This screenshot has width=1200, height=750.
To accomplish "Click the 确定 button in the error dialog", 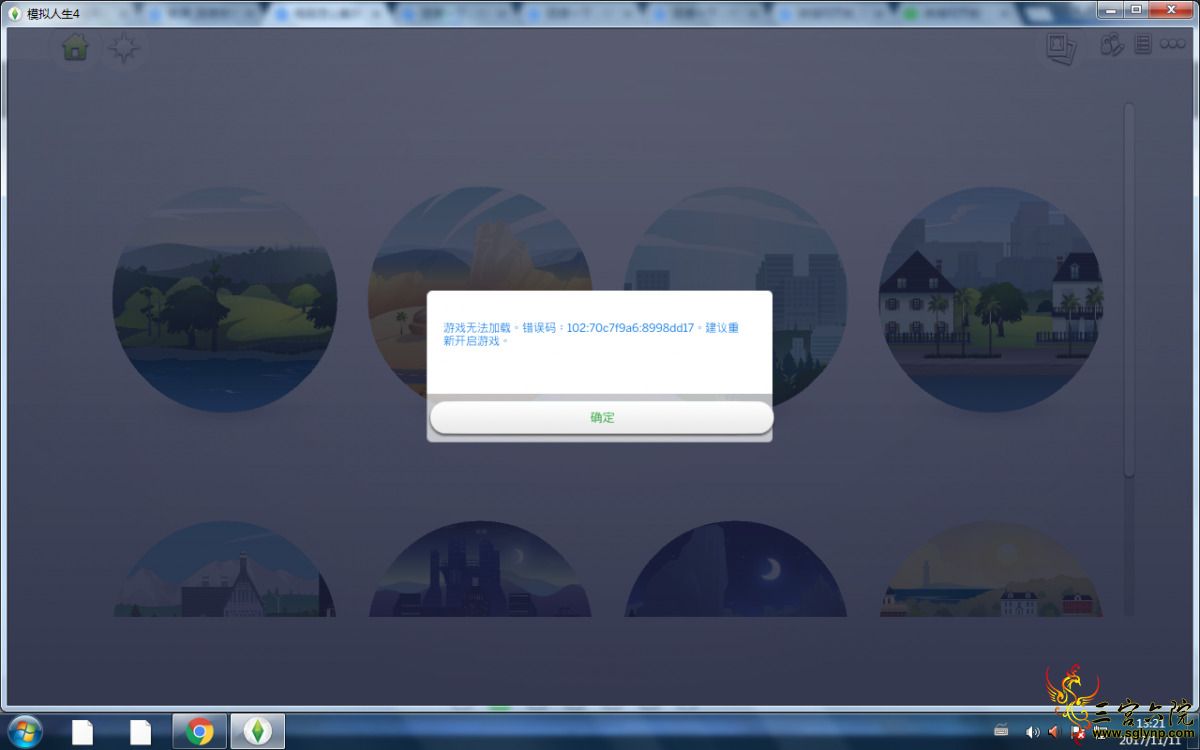I will [x=601, y=417].
